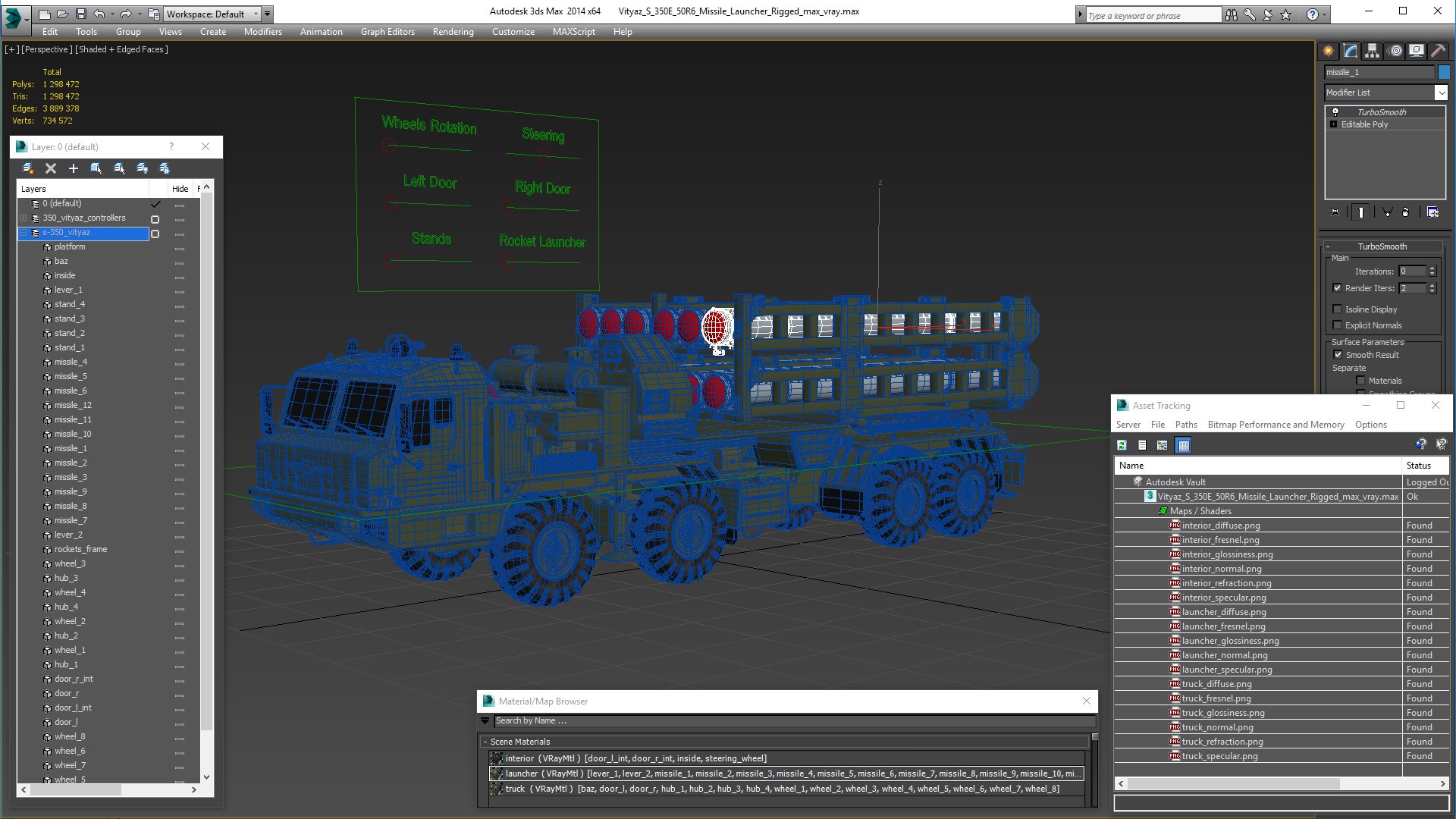Click the Pin Stack icon
The image size is (1456, 819).
click(1335, 212)
